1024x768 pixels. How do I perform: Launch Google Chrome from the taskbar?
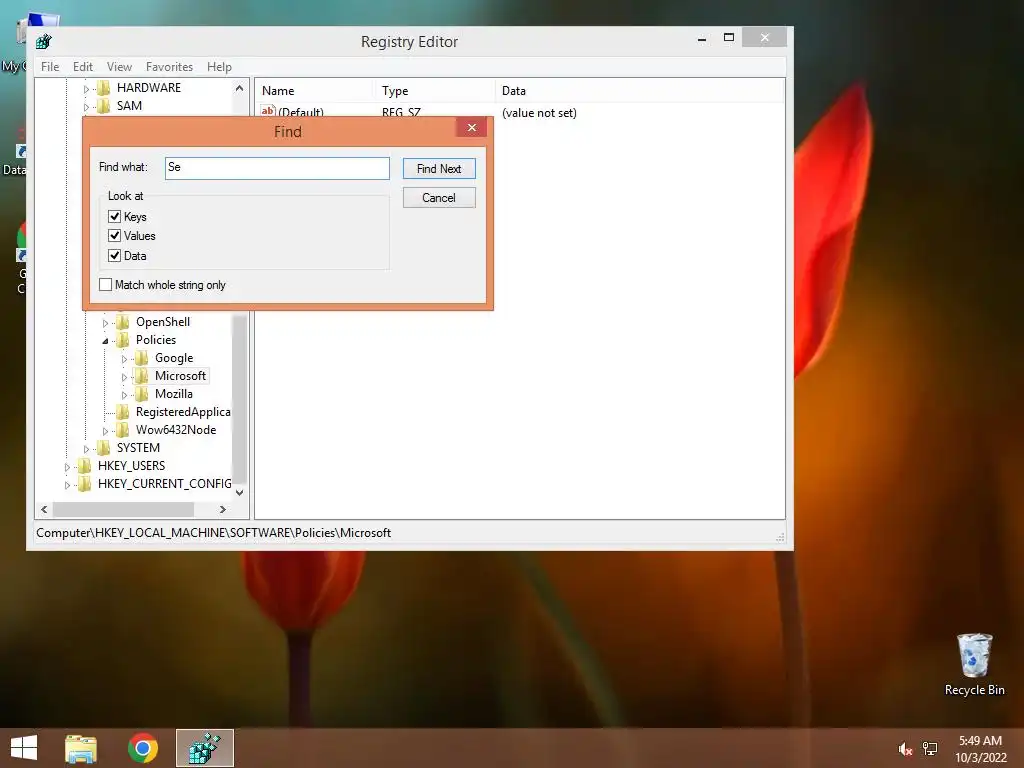click(143, 748)
